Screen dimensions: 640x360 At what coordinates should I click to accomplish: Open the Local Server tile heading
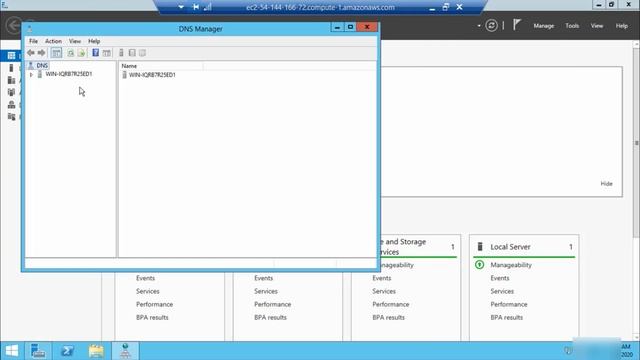pyautogui.click(x=510, y=247)
